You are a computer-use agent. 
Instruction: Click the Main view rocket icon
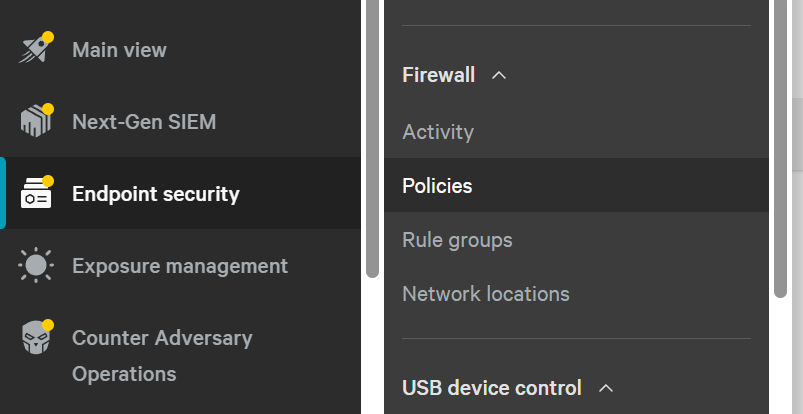tap(36, 48)
